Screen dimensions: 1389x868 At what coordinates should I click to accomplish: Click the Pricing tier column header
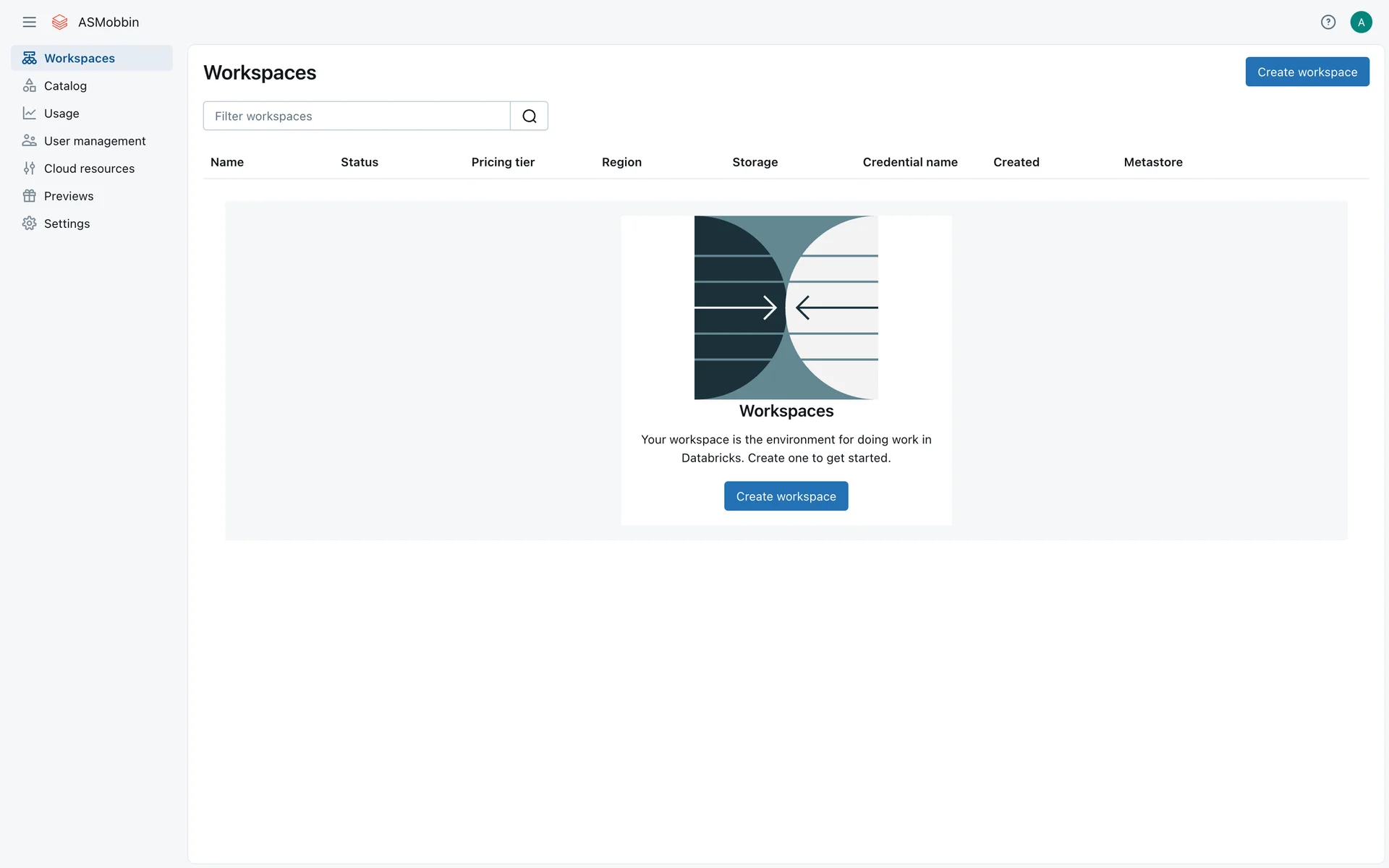(503, 162)
